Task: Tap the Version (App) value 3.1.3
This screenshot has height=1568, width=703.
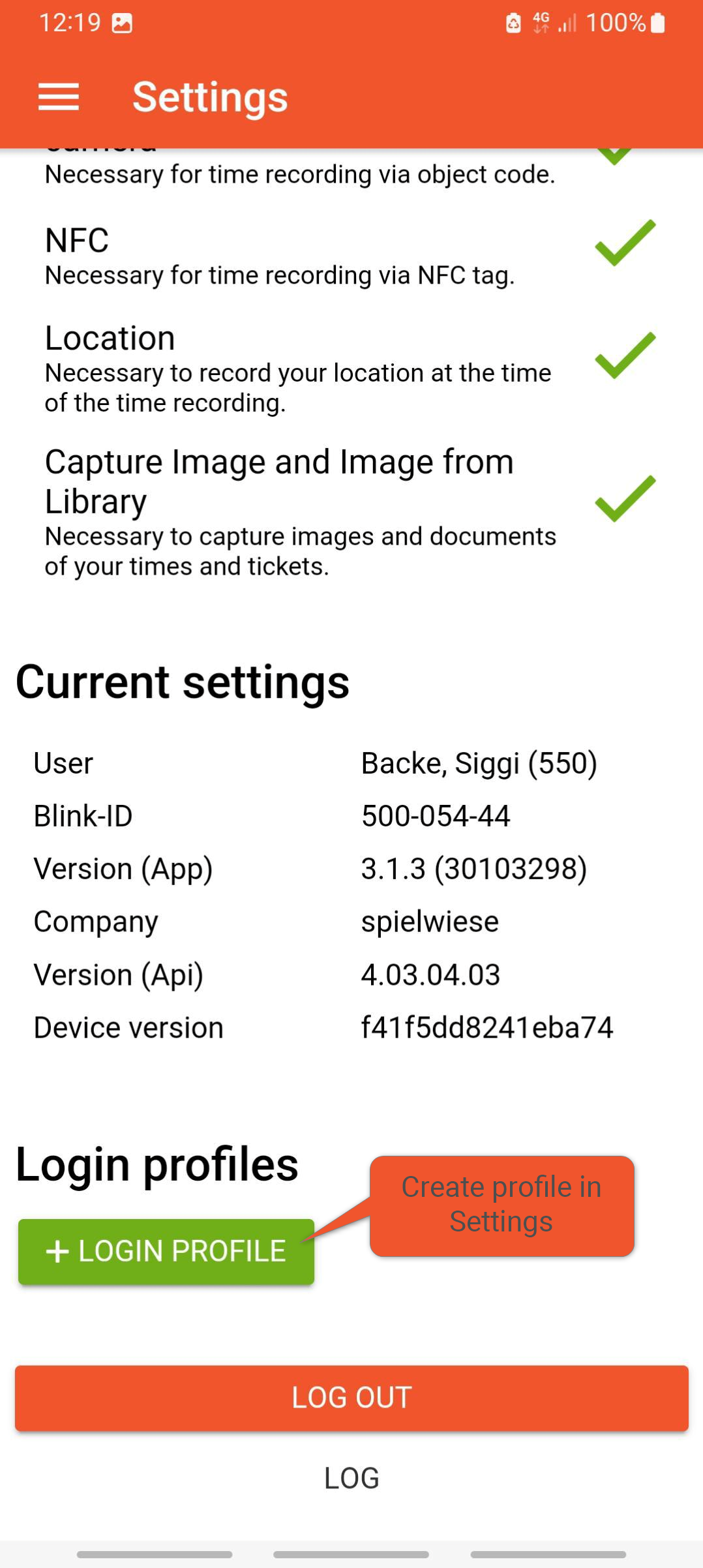Action: [474, 869]
